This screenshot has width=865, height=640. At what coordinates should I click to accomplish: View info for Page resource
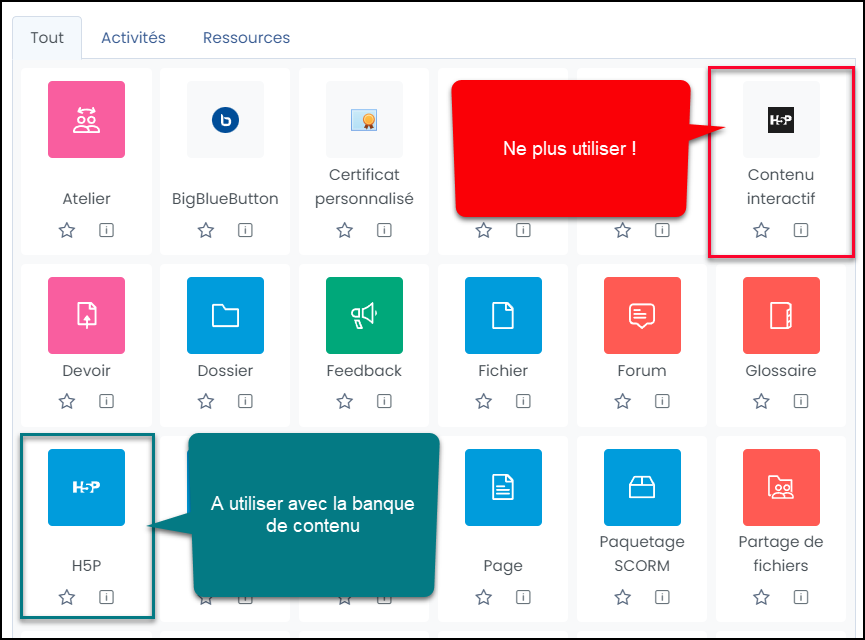coord(524,597)
